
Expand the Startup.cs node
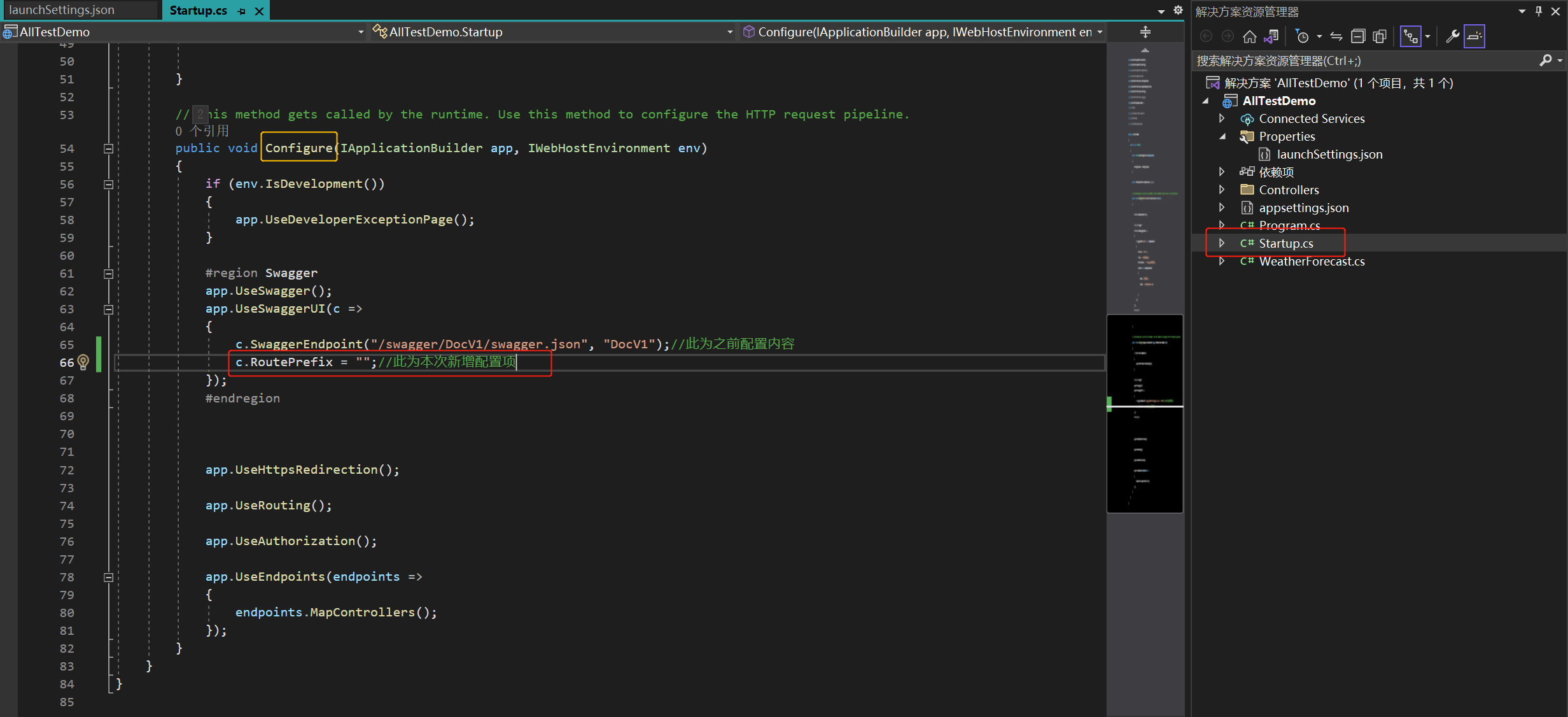click(1221, 243)
